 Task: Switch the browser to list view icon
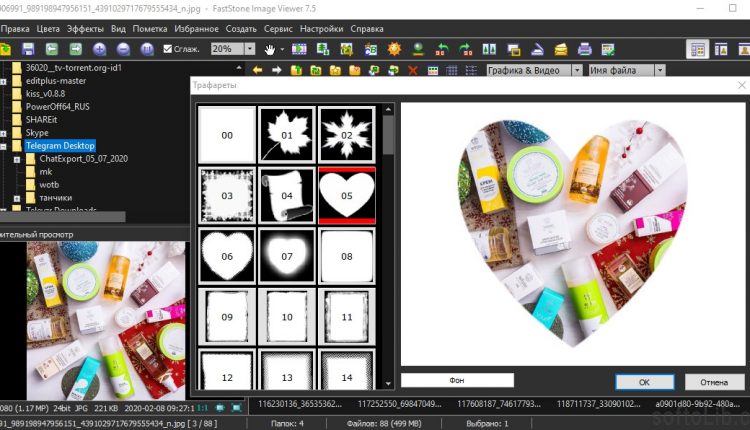pyautogui.click(x=471, y=71)
